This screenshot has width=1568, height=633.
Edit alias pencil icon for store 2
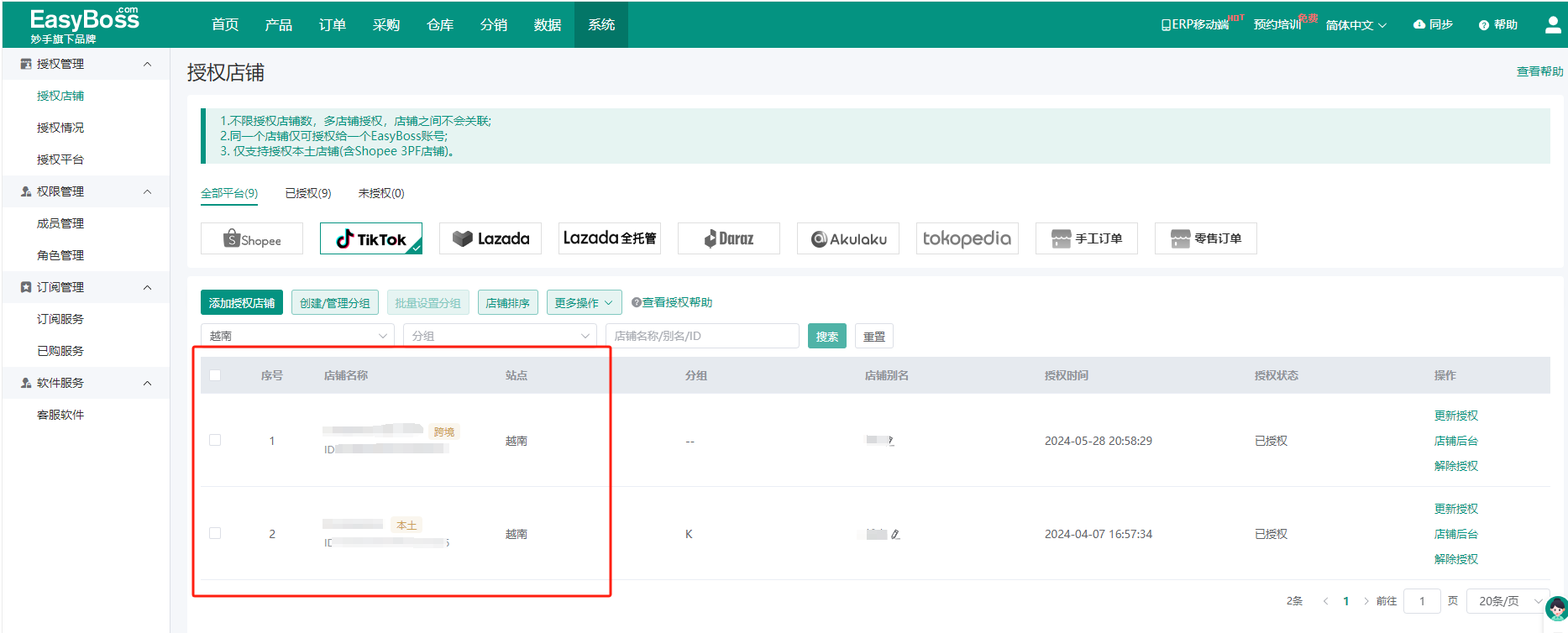click(x=895, y=534)
